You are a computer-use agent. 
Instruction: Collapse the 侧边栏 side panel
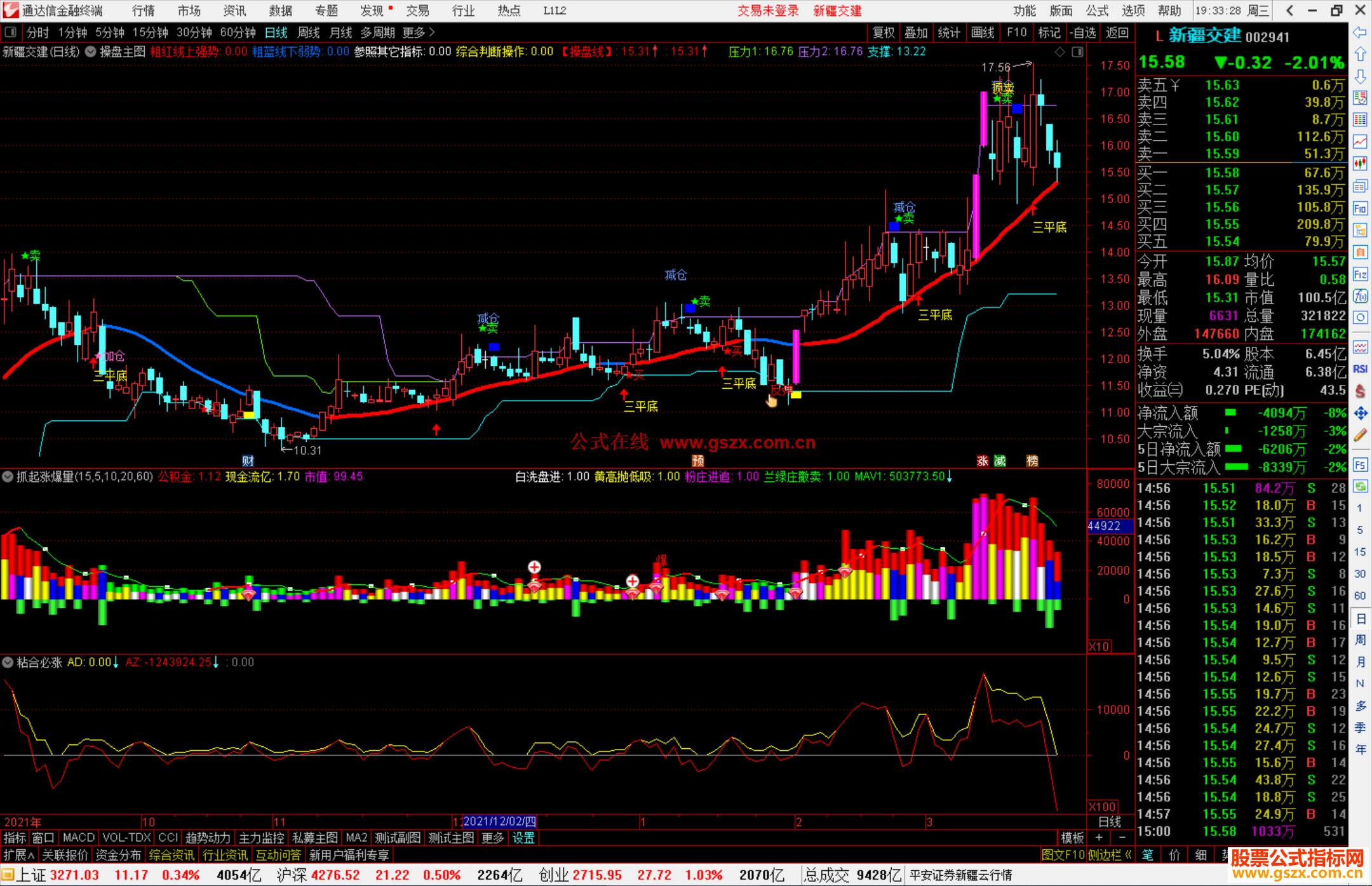pyautogui.click(x=1110, y=856)
